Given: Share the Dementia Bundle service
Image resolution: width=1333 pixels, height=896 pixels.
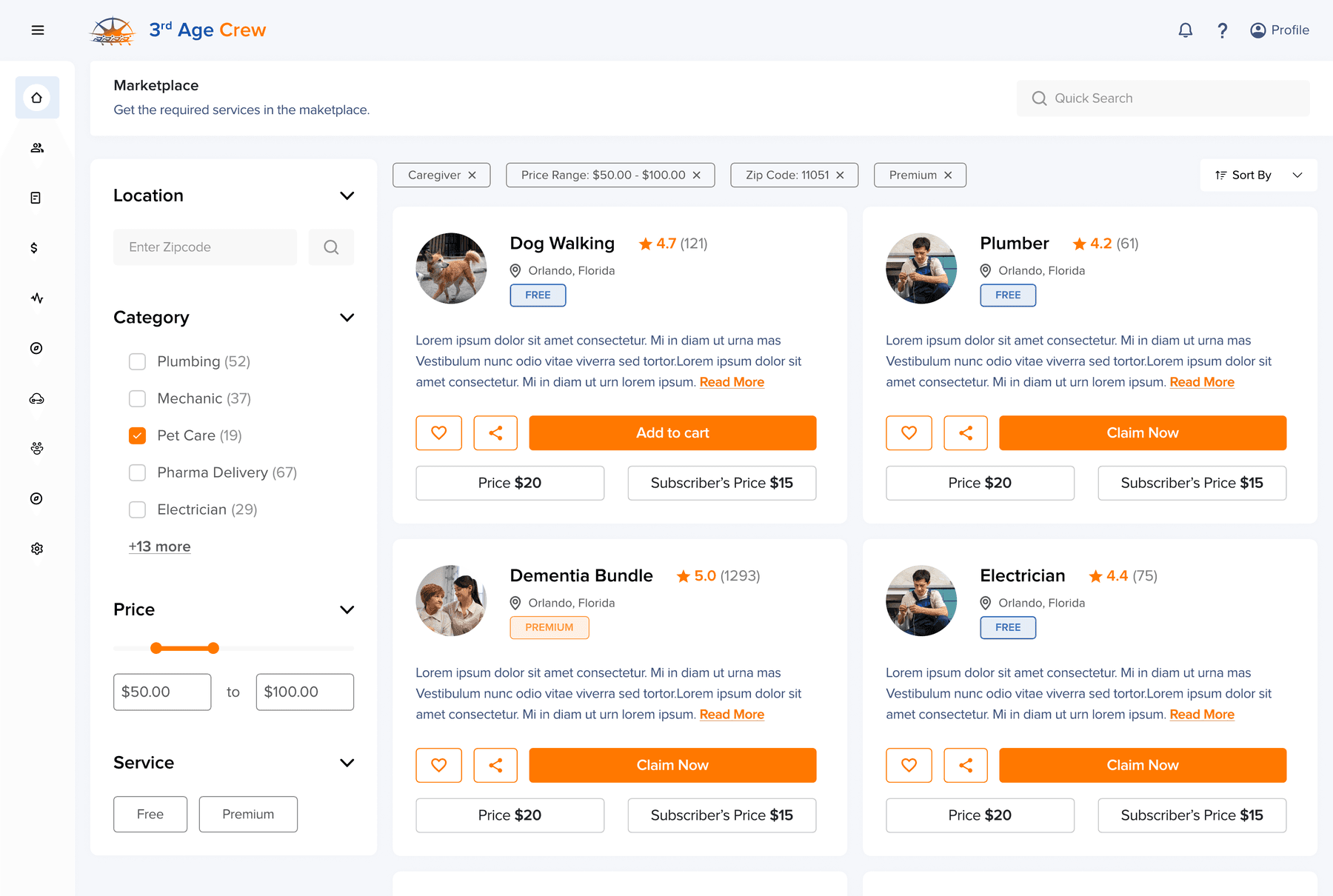Looking at the screenshot, I should [x=495, y=766].
